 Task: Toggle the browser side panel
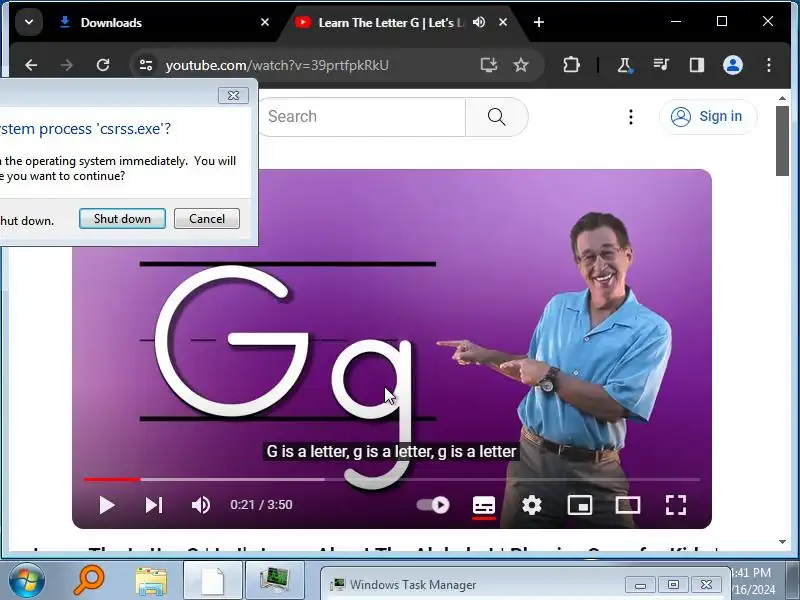(x=697, y=65)
